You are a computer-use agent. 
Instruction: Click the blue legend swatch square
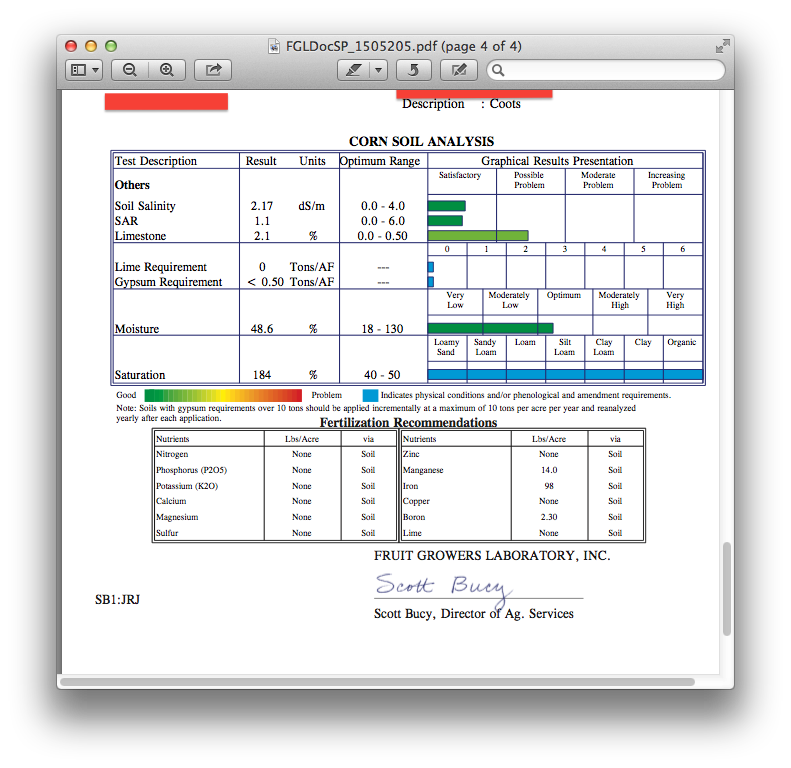click(x=369, y=395)
